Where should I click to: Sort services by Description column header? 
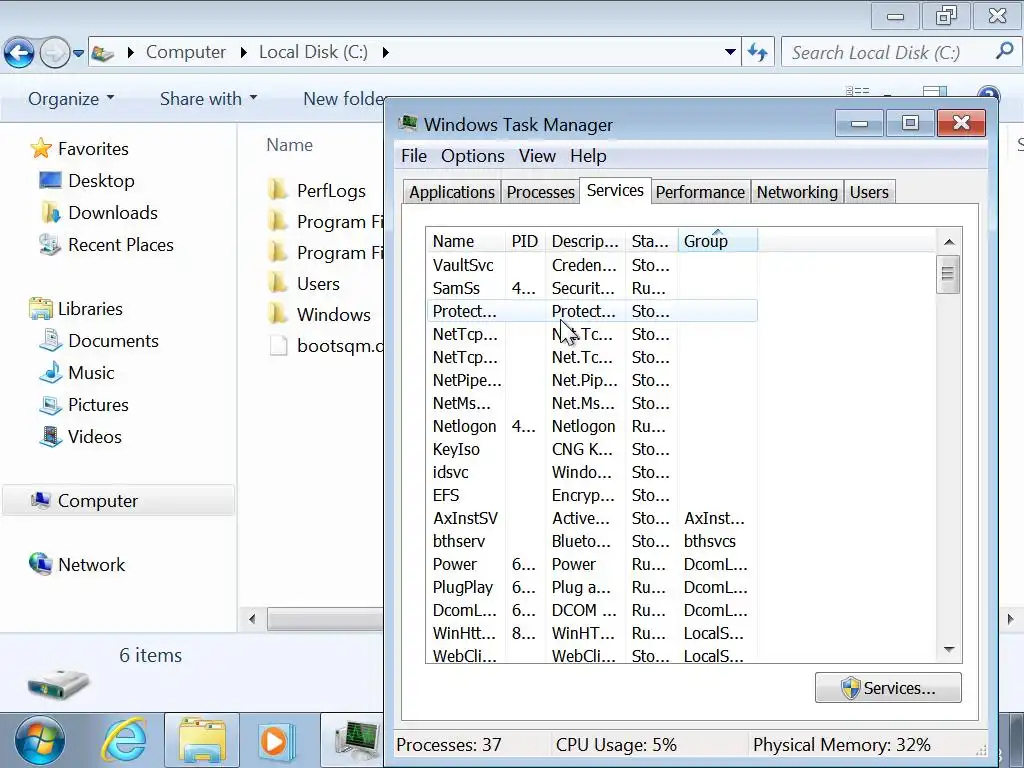click(x=585, y=240)
